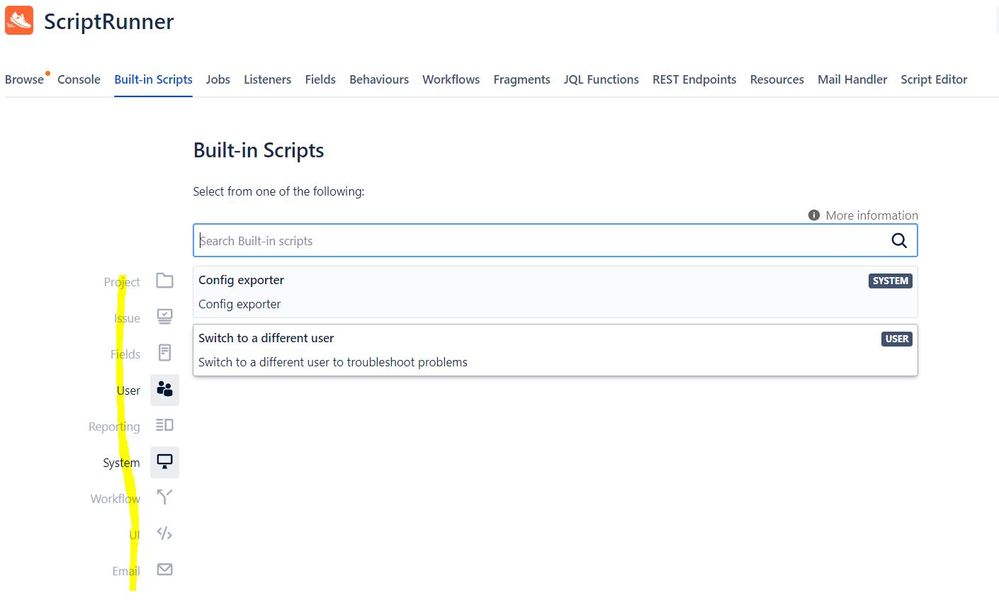The image size is (999, 608).
Task: Click the SYSTEM tag badge
Action: 890,281
